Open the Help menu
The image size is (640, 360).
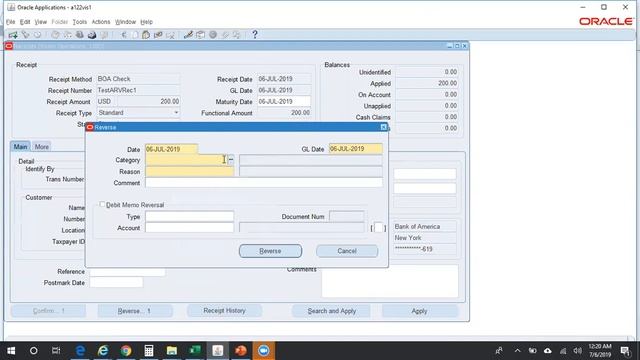(147, 22)
